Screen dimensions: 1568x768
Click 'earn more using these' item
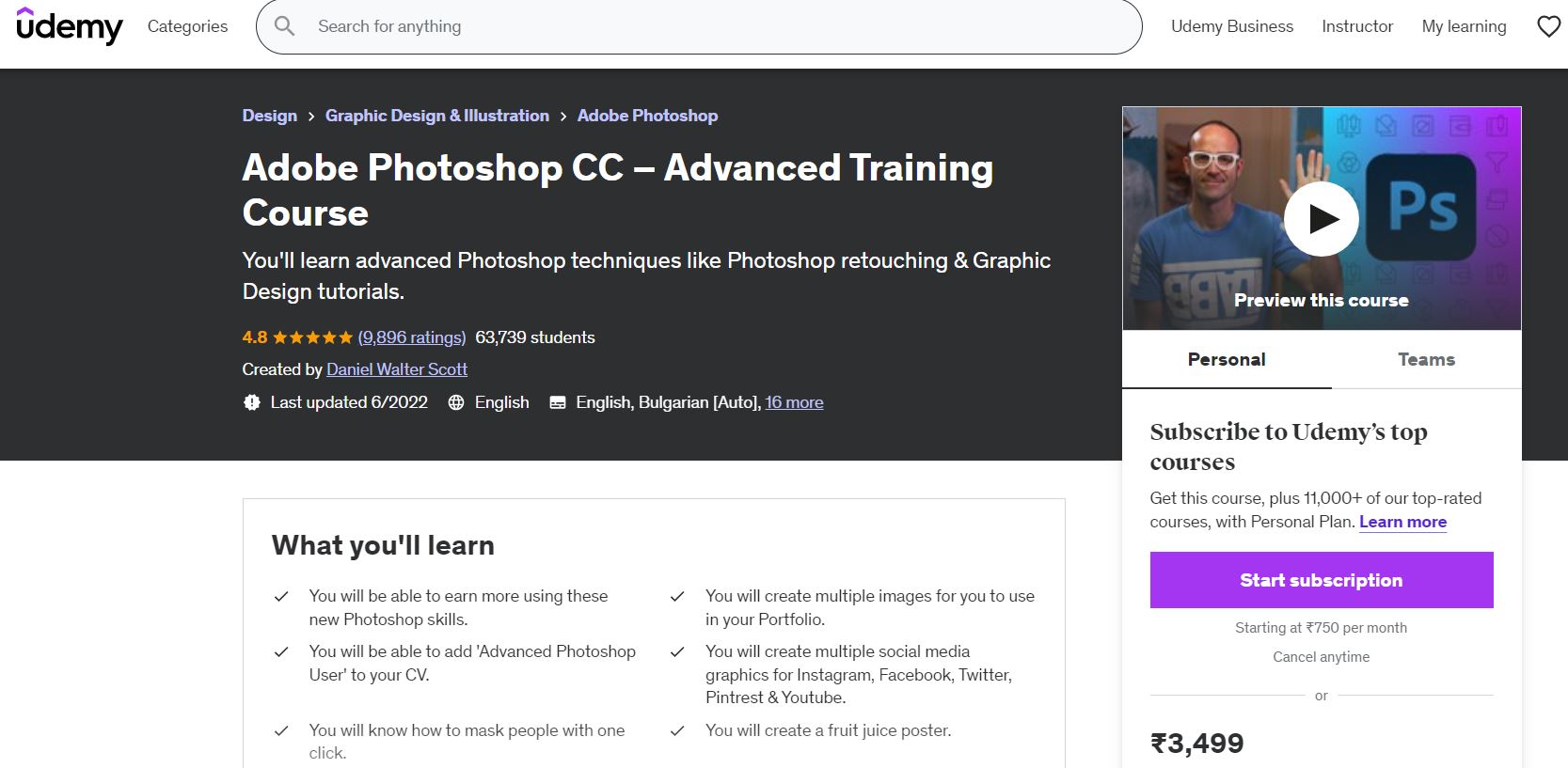pyautogui.click(x=458, y=607)
